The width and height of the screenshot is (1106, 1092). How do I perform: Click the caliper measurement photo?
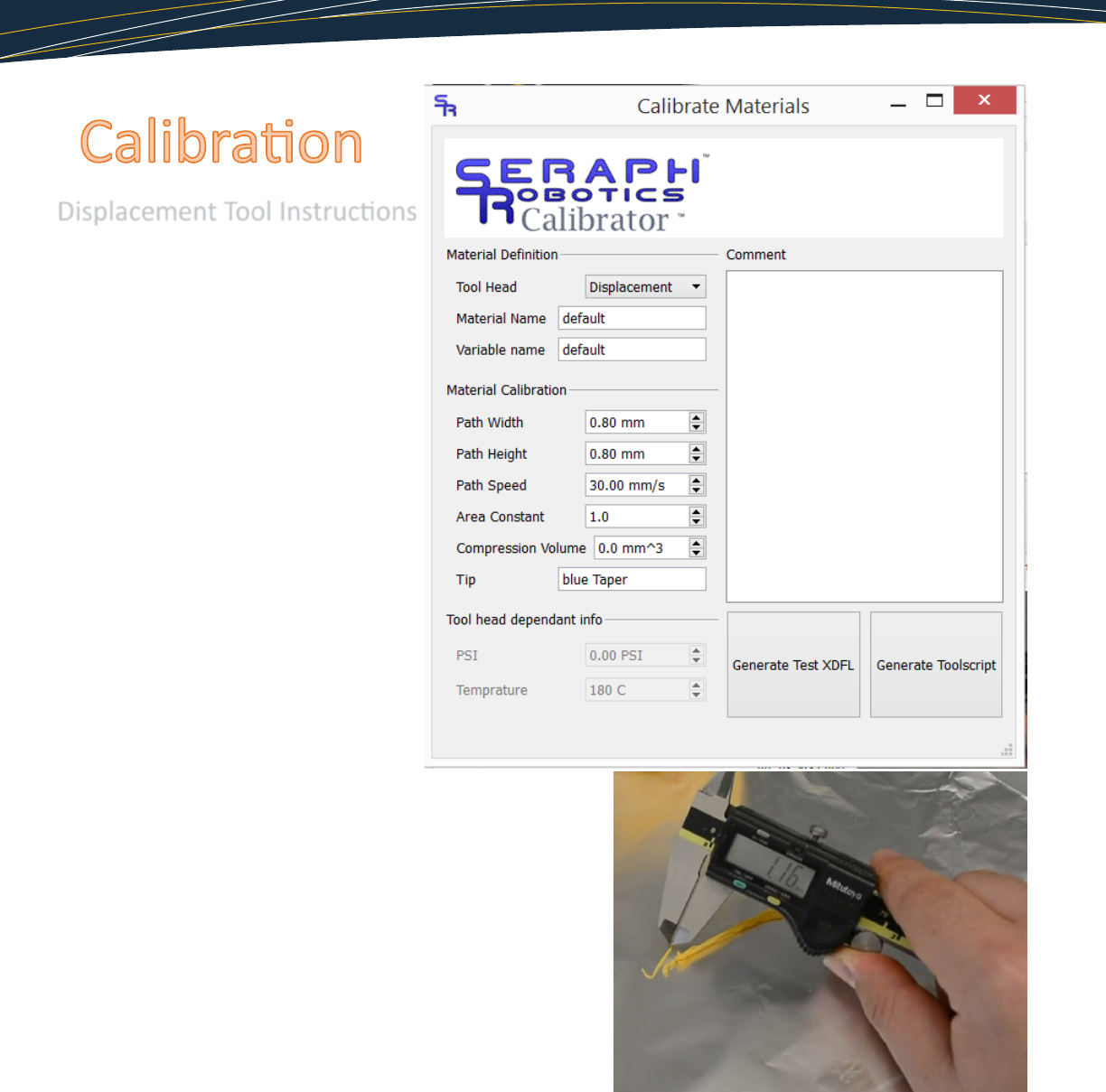(820, 931)
